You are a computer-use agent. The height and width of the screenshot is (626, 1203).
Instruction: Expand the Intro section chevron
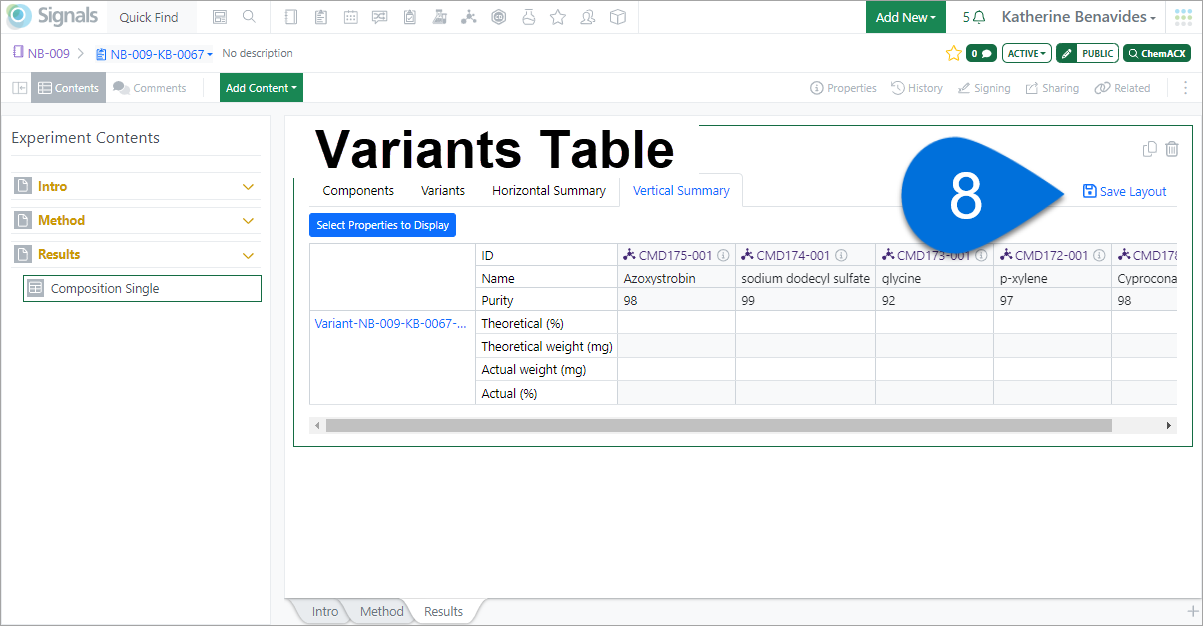pyautogui.click(x=249, y=187)
